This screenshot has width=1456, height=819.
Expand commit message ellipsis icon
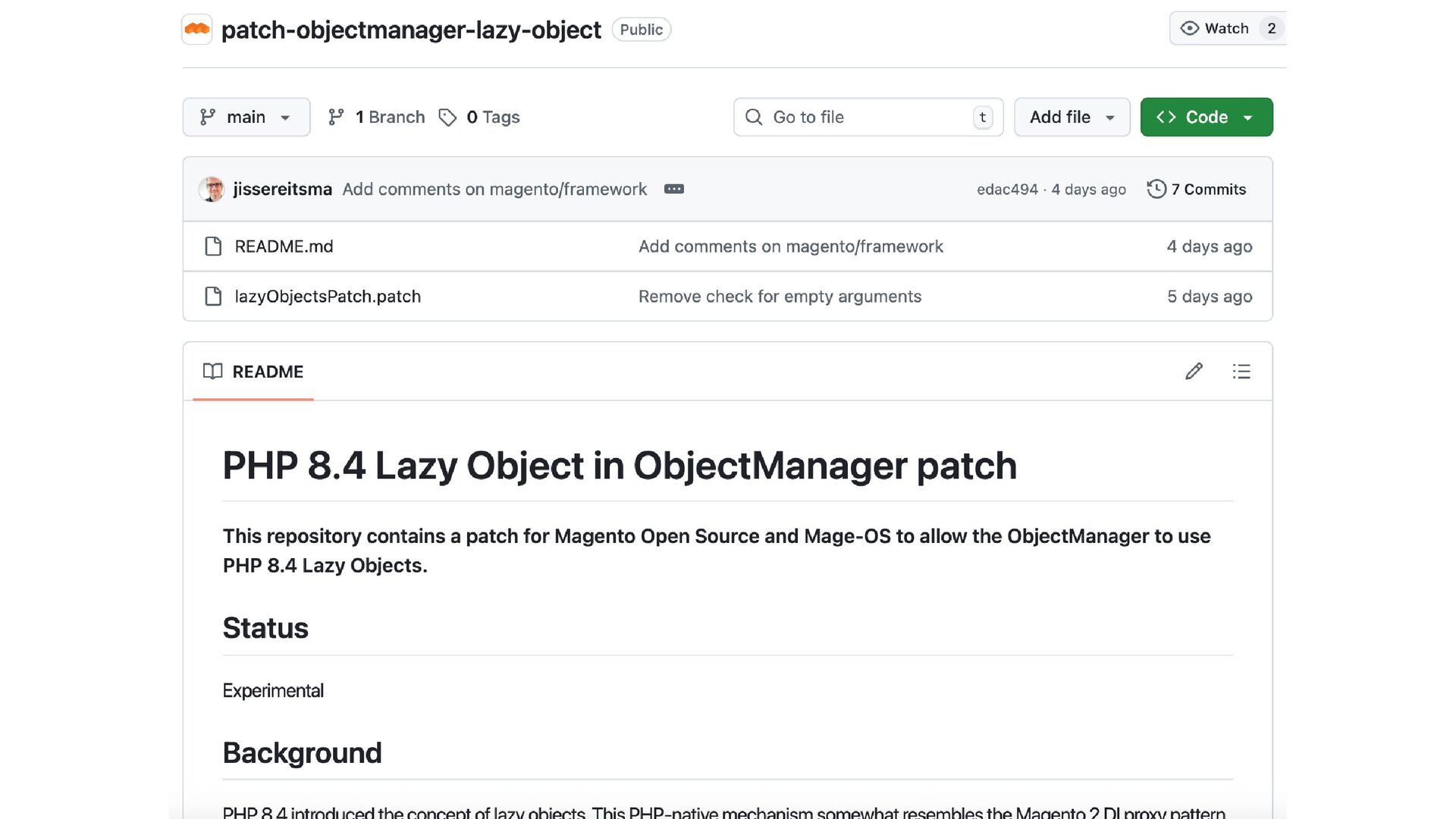(673, 189)
